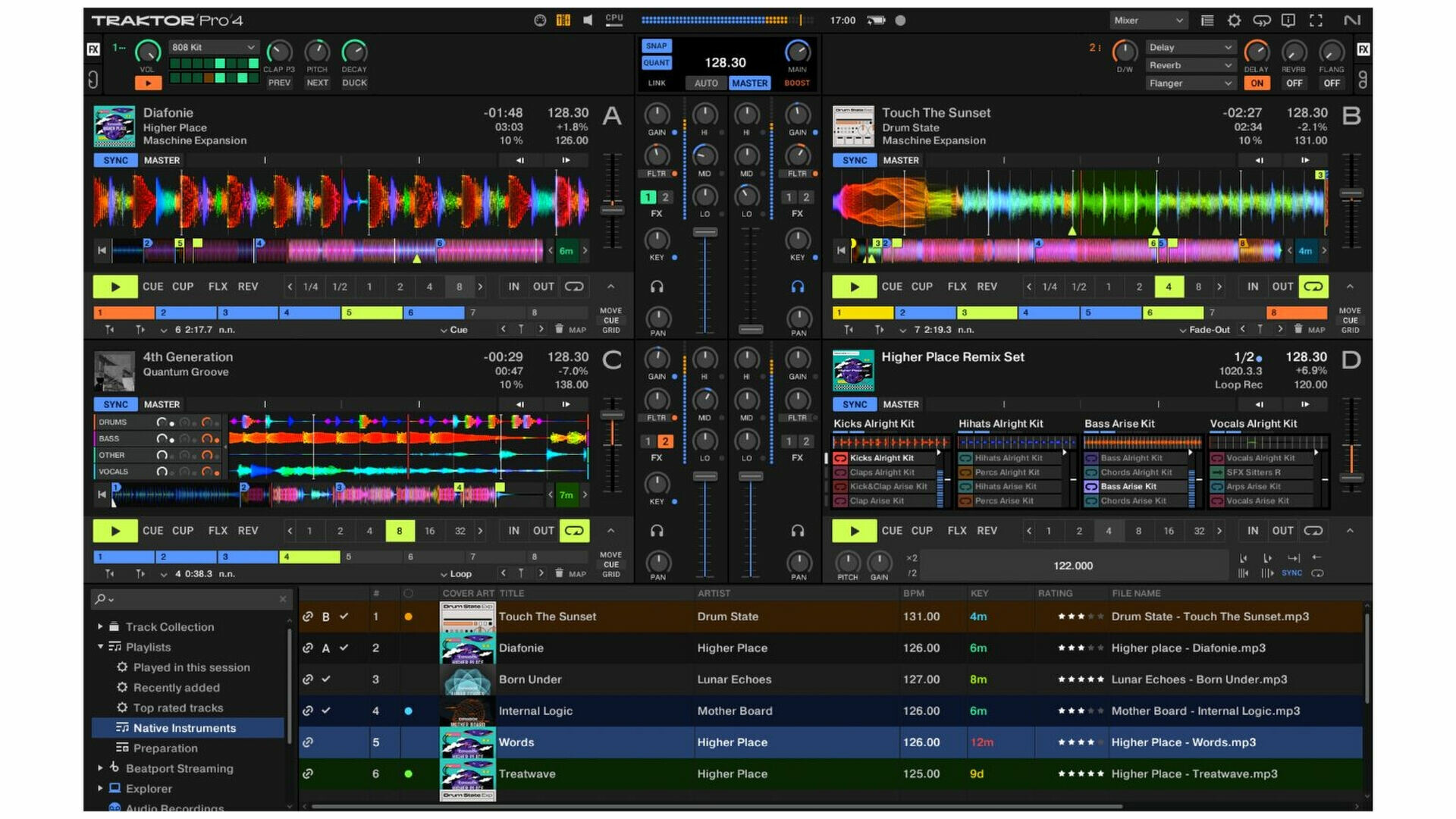
Task: Click the left FX panel toggle icon
Action: pyautogui.click(x=93, y=49)
